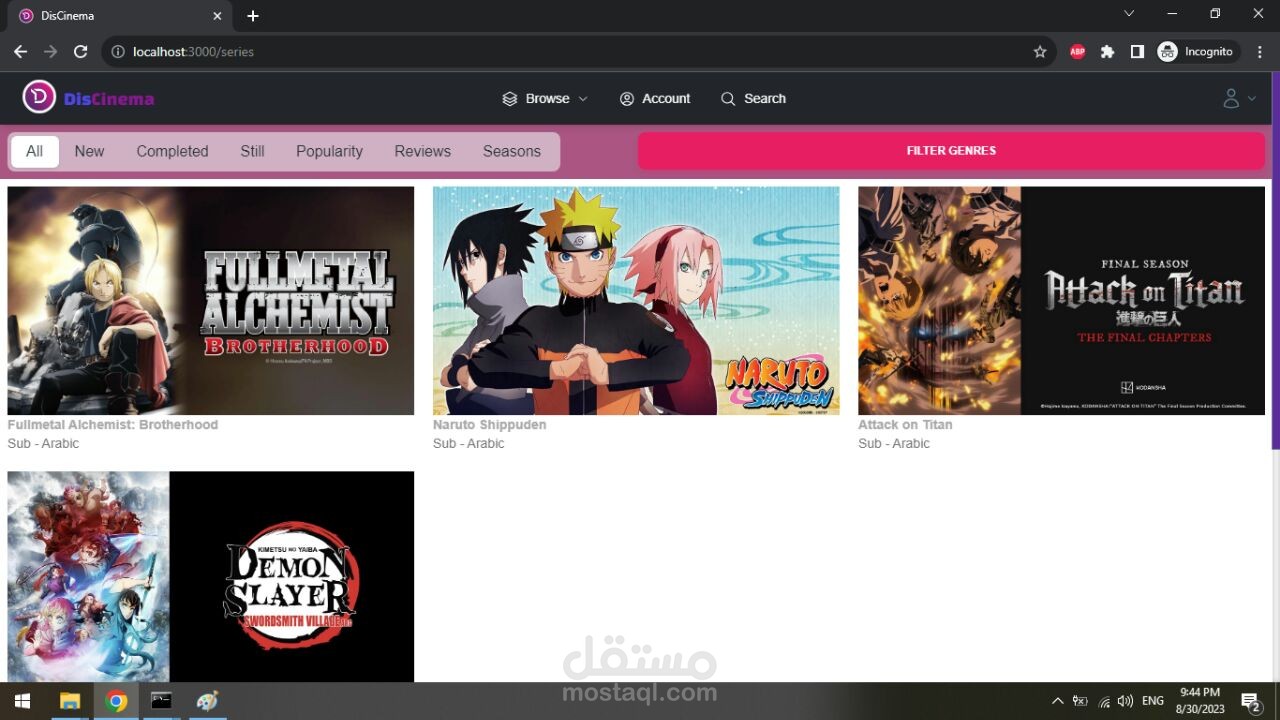Open the Chrome three-dot menu
The height and width of the screenshot is (720, 1280).
(x=1260, y=51)
